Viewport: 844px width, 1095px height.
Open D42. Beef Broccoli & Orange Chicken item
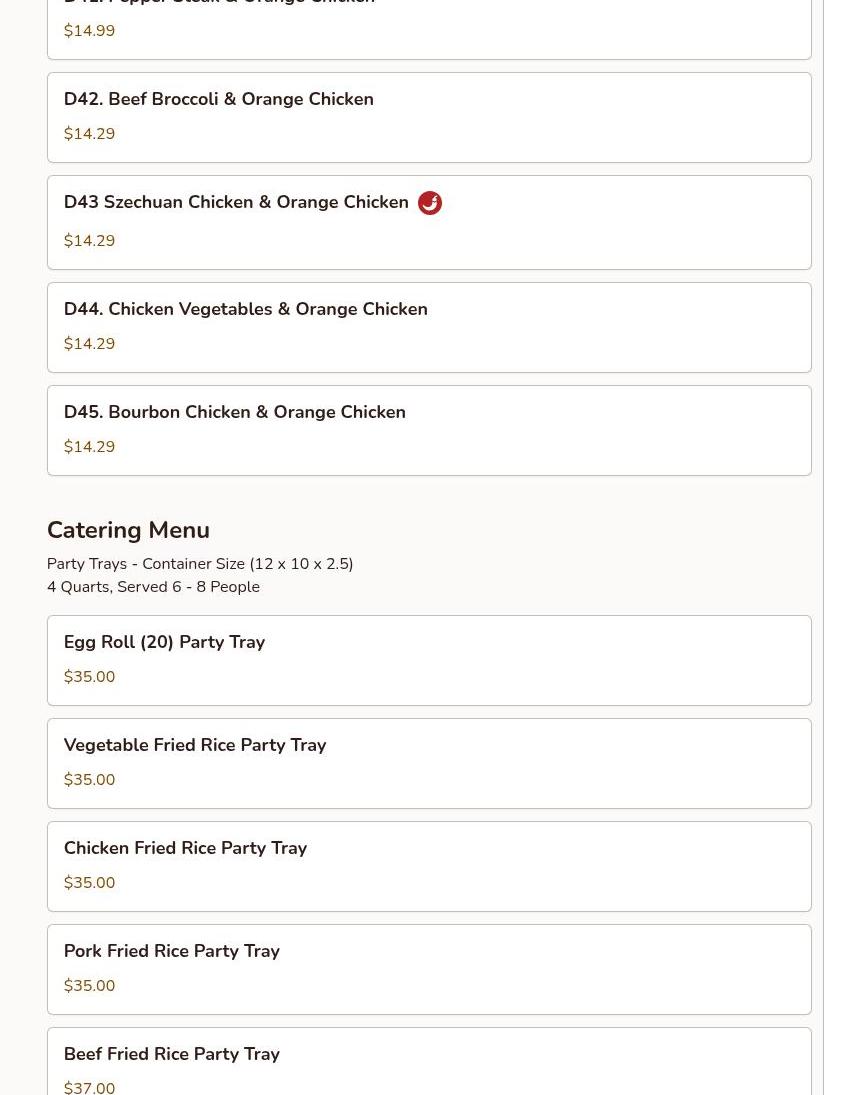(429, 117)
